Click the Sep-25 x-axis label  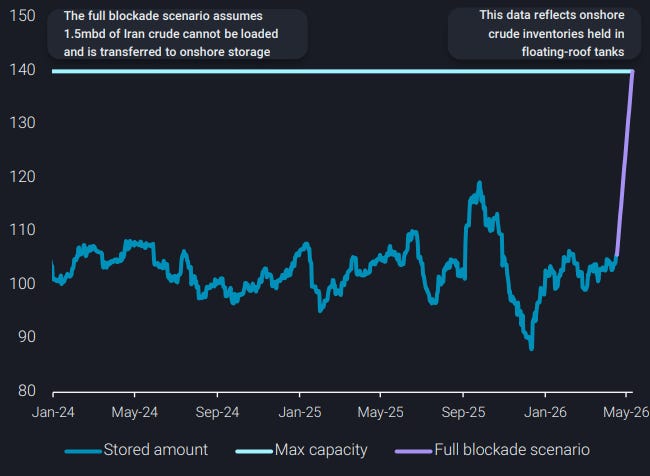coord(463,412)
